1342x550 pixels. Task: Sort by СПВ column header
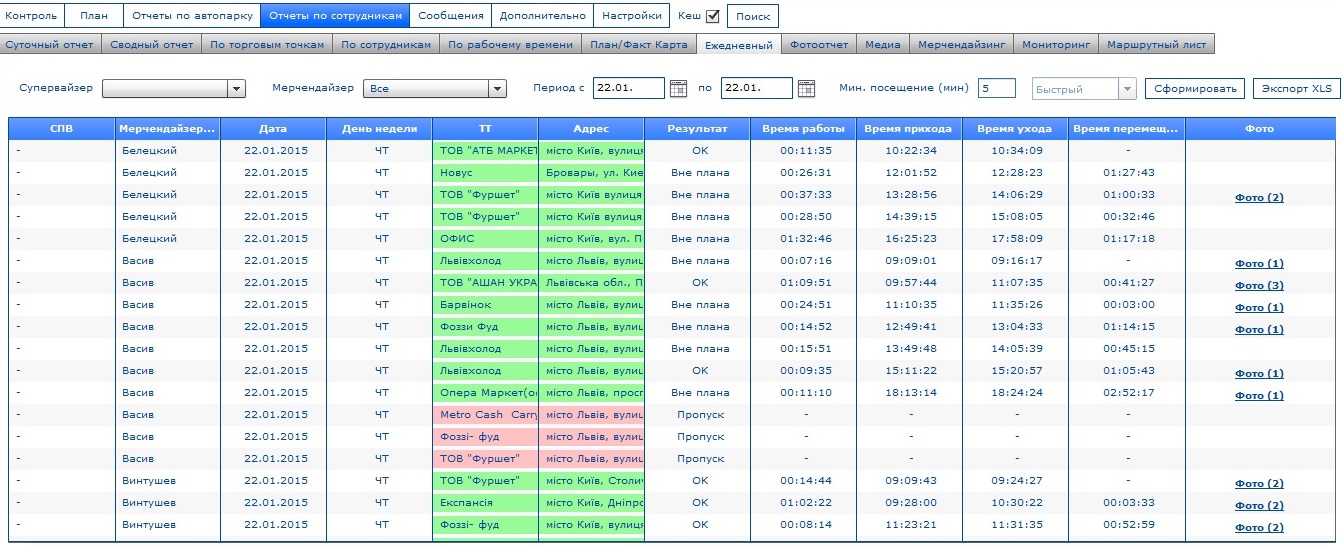pyautogui.click(x=61, y=129)
